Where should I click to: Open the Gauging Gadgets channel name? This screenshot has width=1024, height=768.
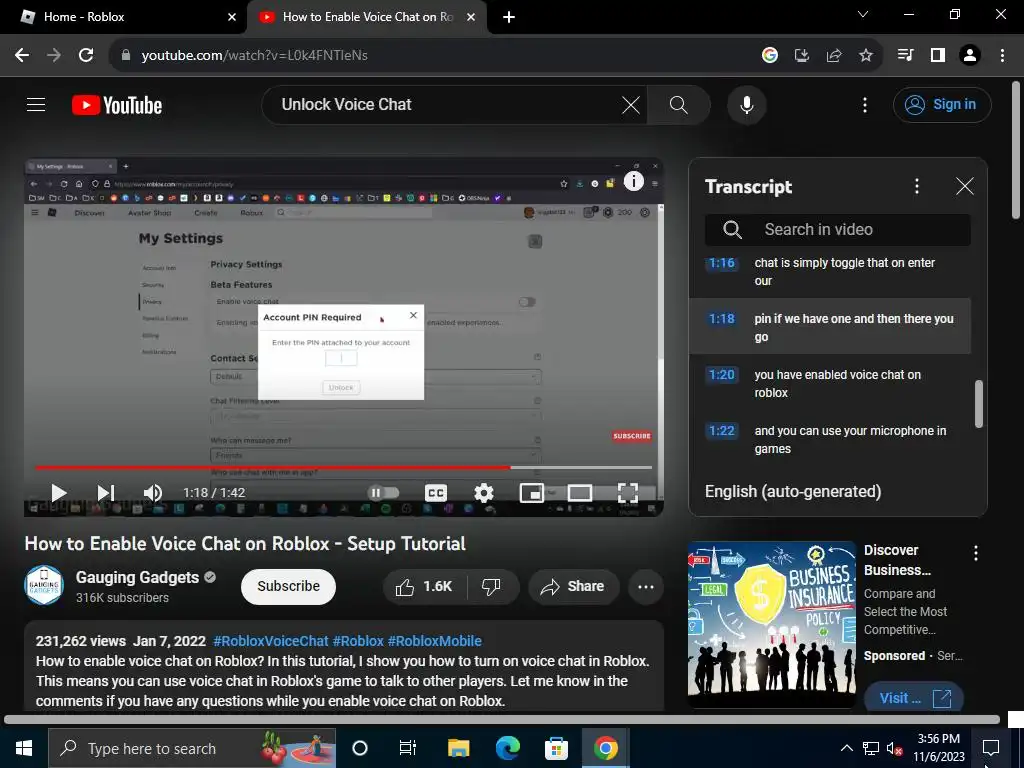tap(137, 577)
